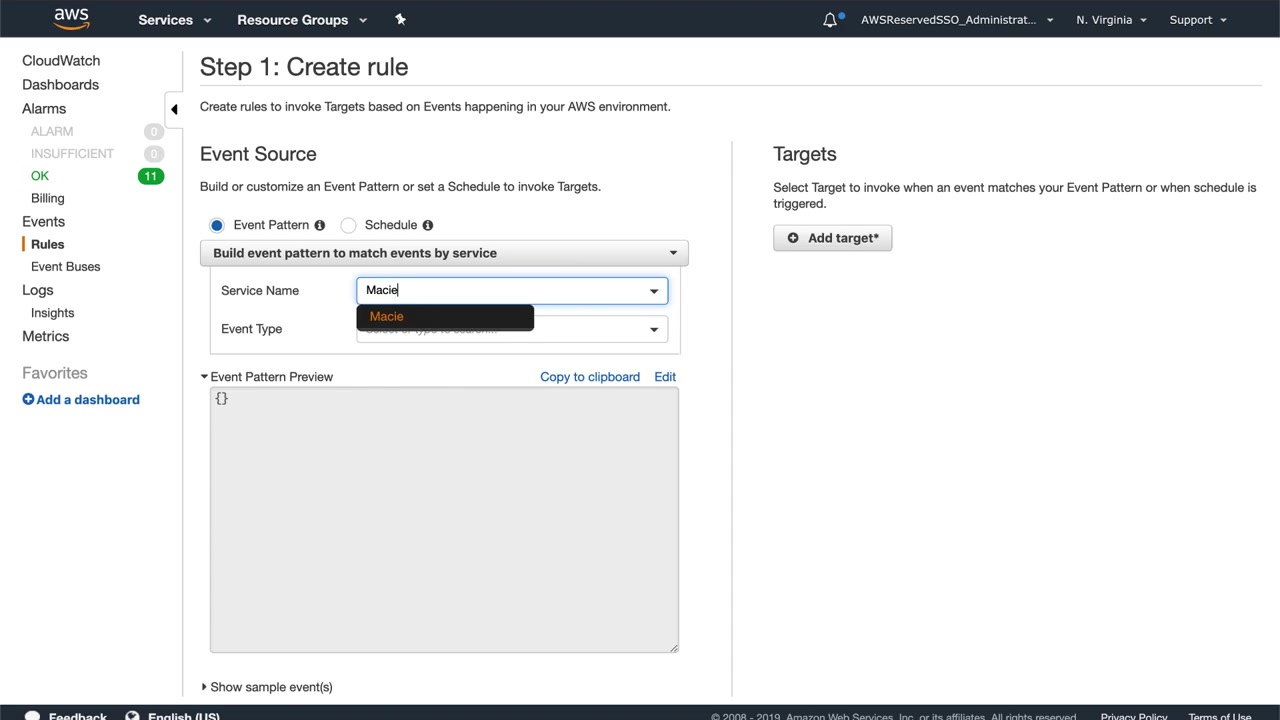
Task: Open the notifications bell icon
Action: [830, 20]
